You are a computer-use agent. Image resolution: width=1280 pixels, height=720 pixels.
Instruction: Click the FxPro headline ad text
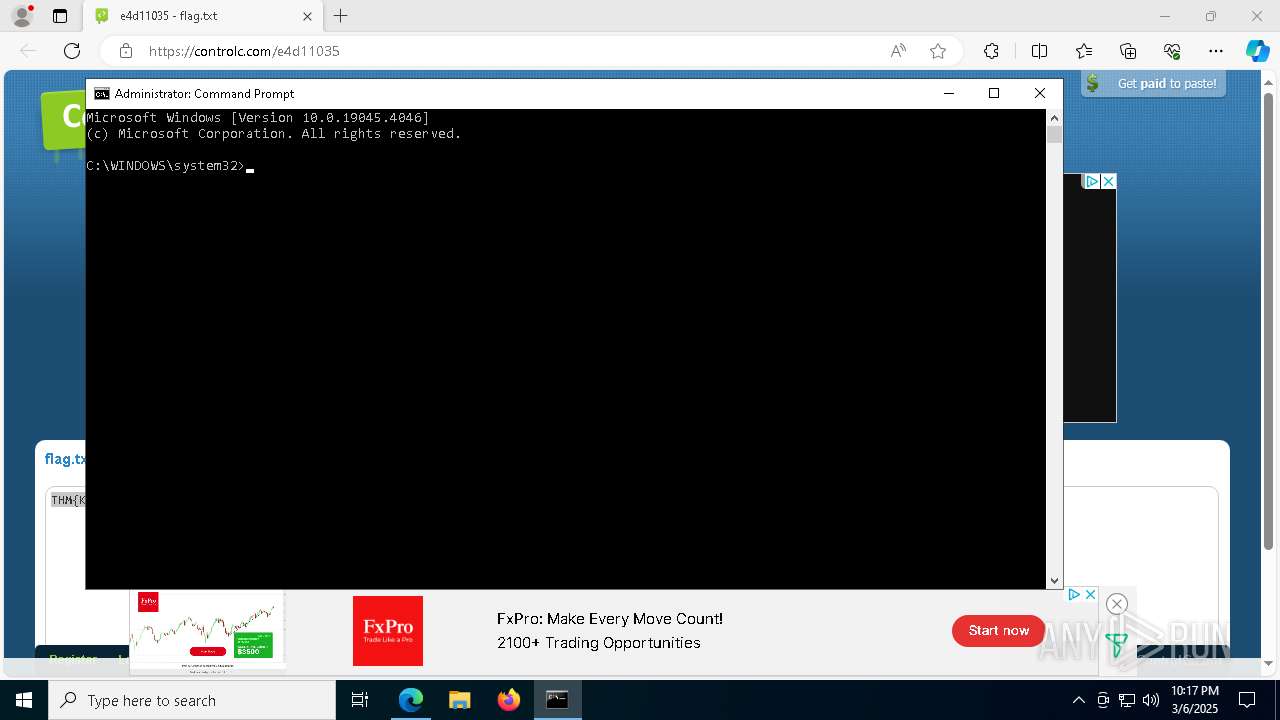pyautogui.click(x=610, y=619)
